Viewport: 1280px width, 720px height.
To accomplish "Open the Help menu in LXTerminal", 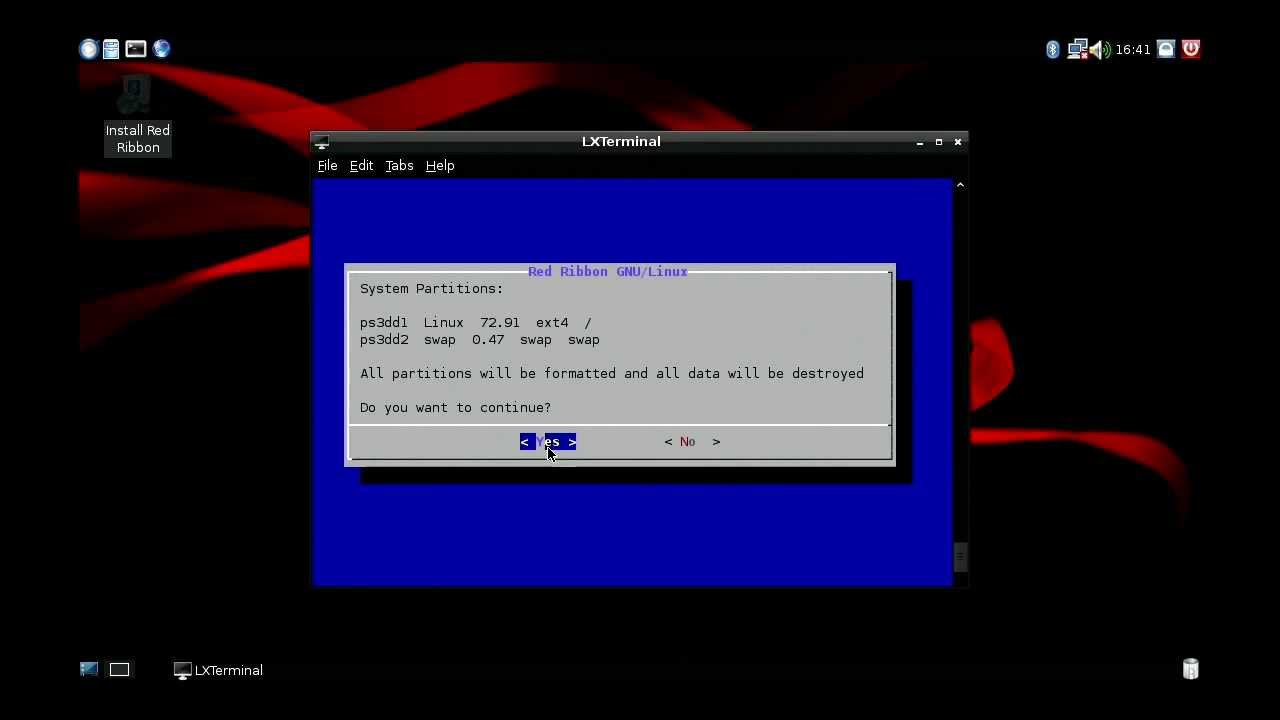I will click(440, 166).
